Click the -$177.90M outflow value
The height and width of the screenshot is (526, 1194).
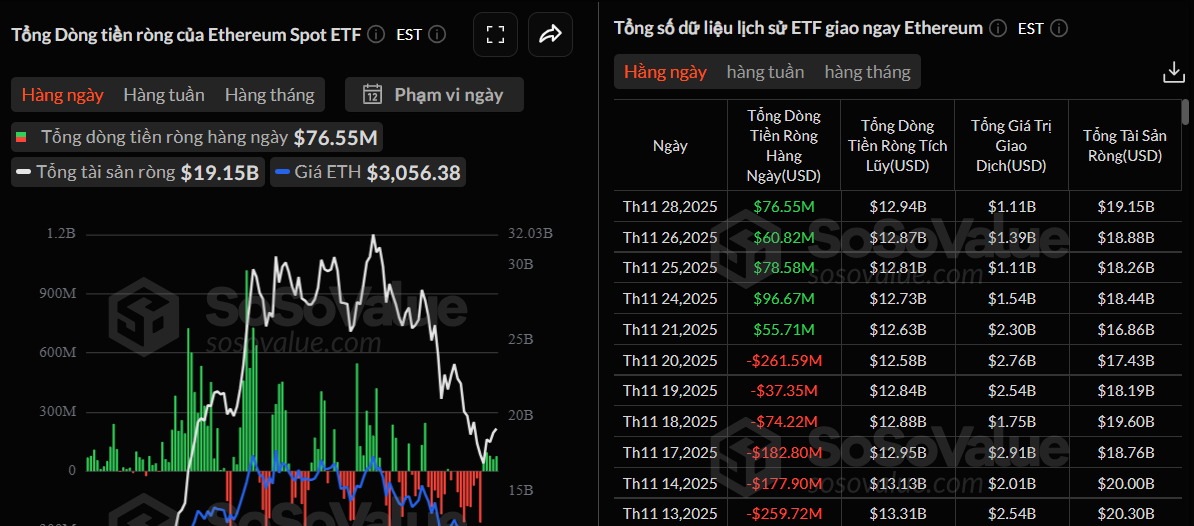click(x=784, y=483)
